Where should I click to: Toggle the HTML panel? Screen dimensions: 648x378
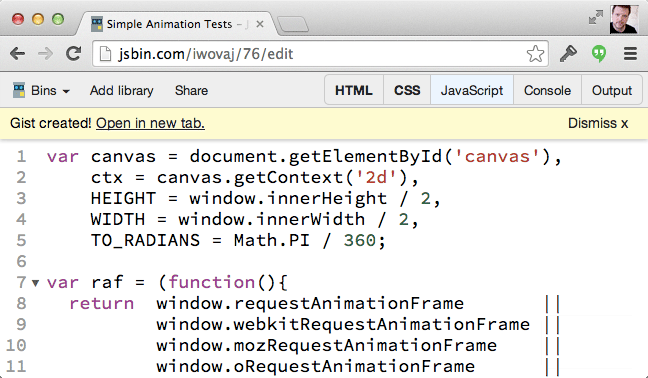354,90
